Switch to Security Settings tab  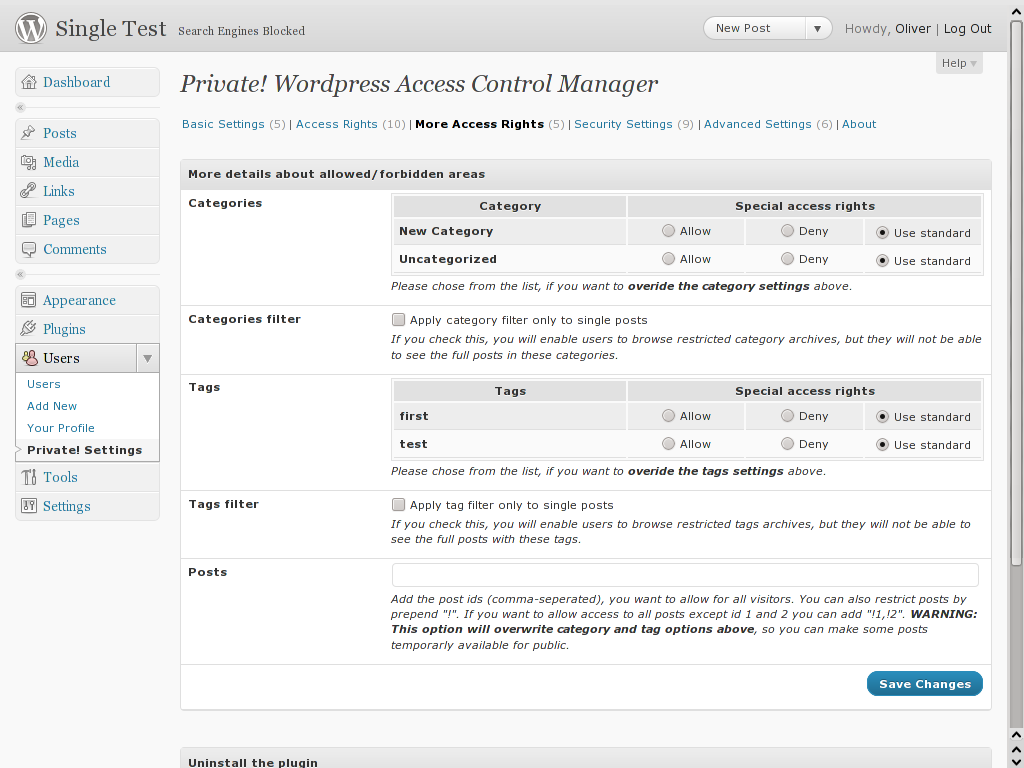click(x=623, y=124)
